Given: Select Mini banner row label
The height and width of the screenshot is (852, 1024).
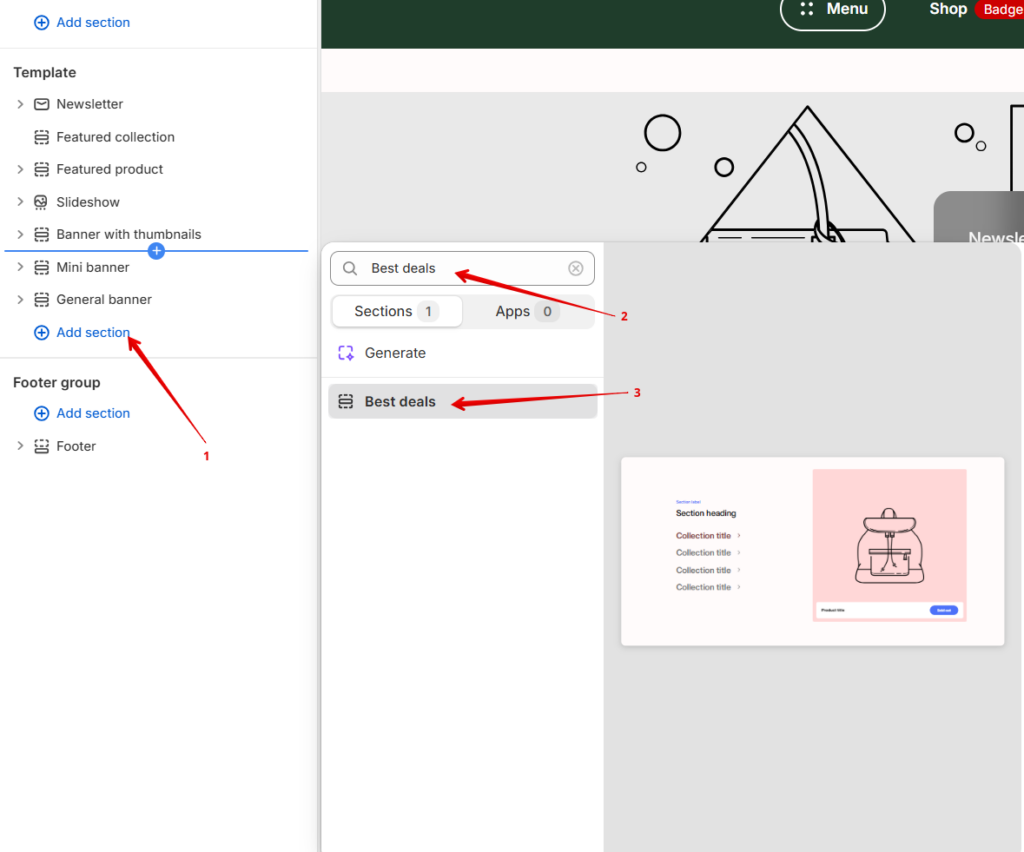Looking at the screenshot, I should tap(93, 267).
